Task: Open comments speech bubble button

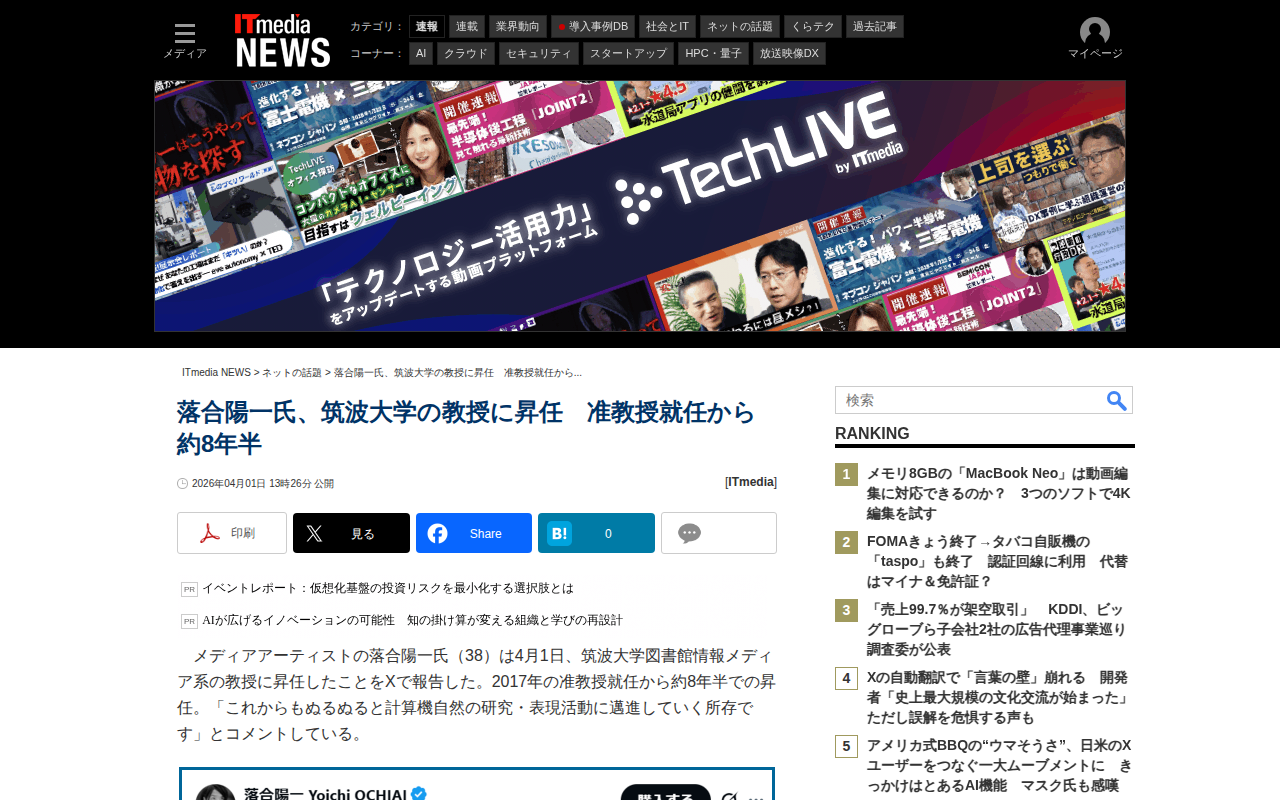Action: pyautogui.click(x=719, y=533)
